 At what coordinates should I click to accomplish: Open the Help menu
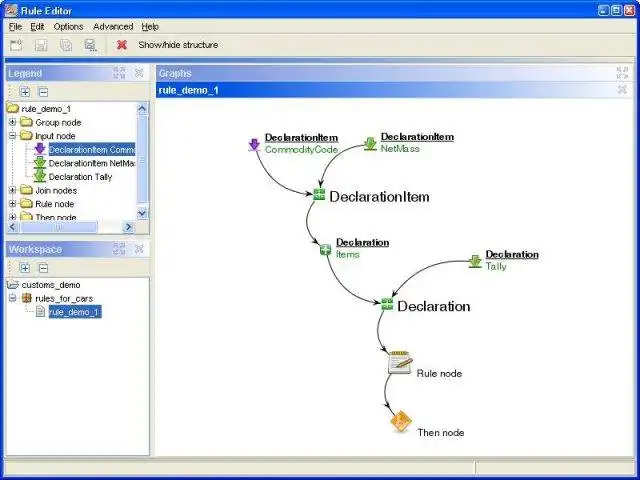click(150, 27)
